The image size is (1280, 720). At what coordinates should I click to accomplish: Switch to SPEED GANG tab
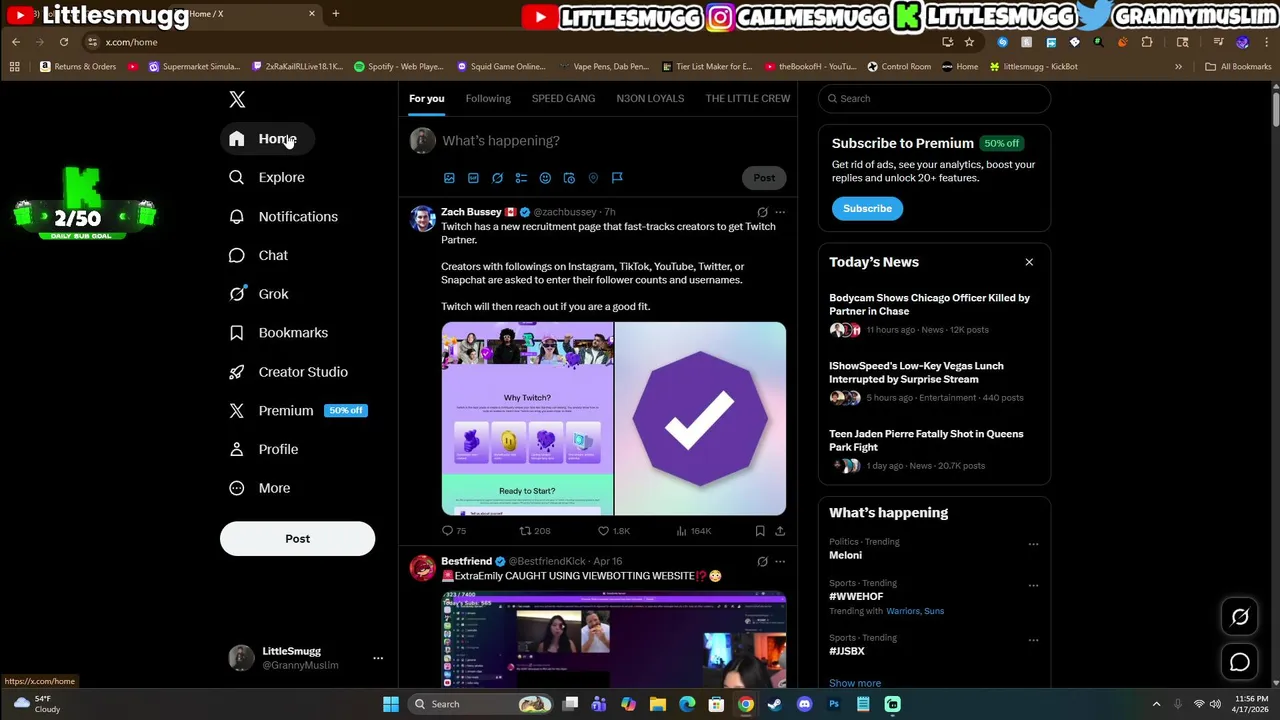point(563,98)
